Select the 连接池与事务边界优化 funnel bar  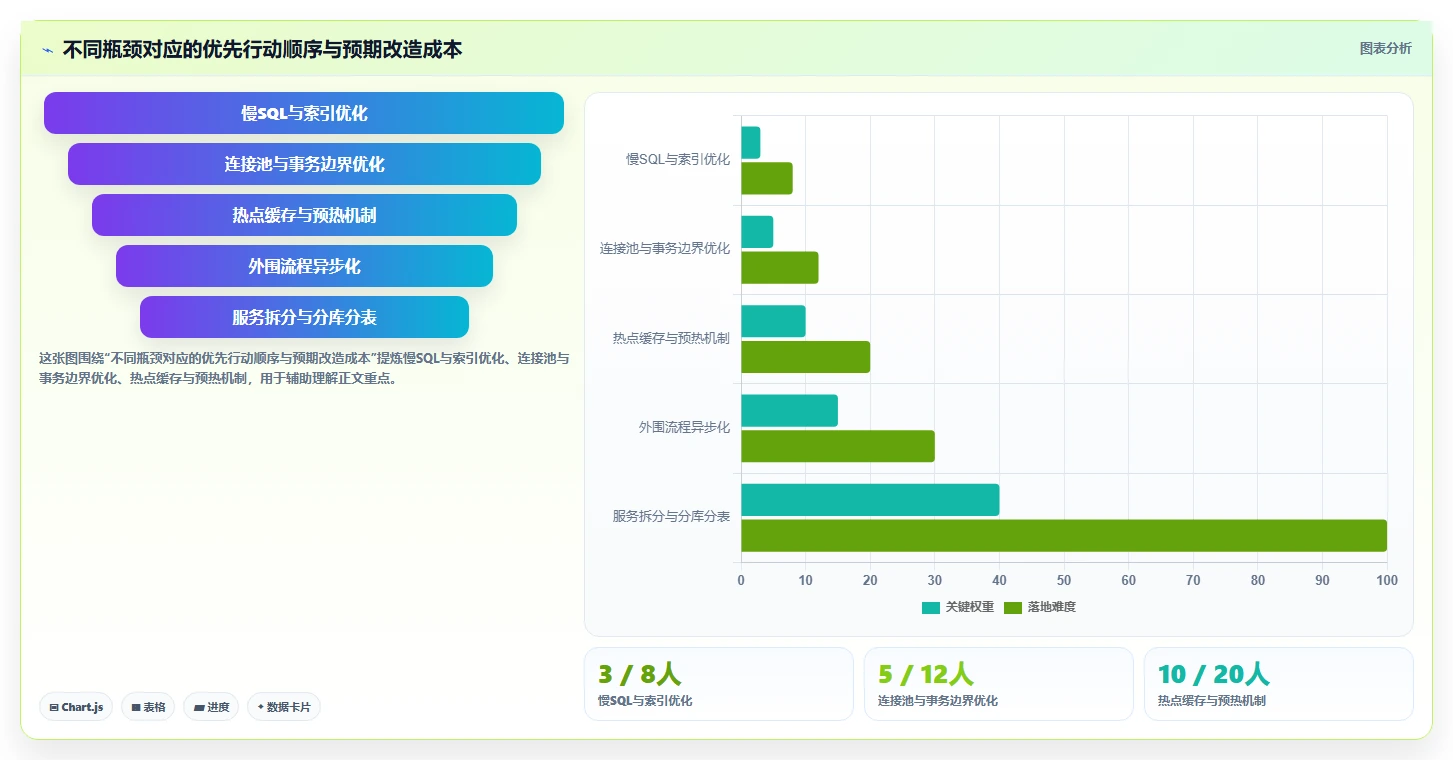click(x=304, y=164)
